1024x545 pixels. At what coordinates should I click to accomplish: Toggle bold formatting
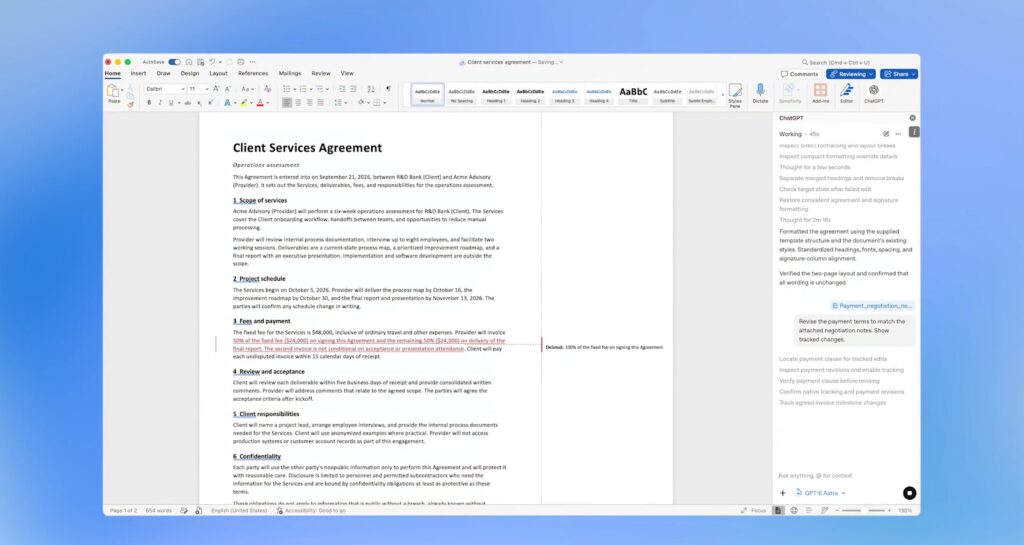click(x=150, y=102)
